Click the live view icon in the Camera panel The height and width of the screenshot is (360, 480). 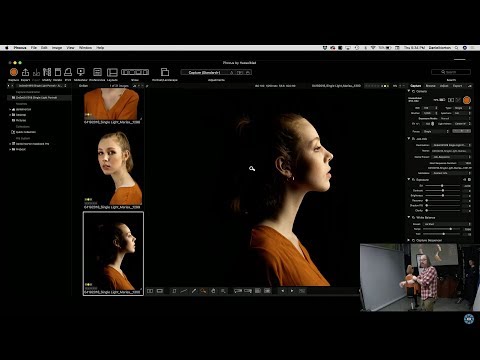(451, 100)
